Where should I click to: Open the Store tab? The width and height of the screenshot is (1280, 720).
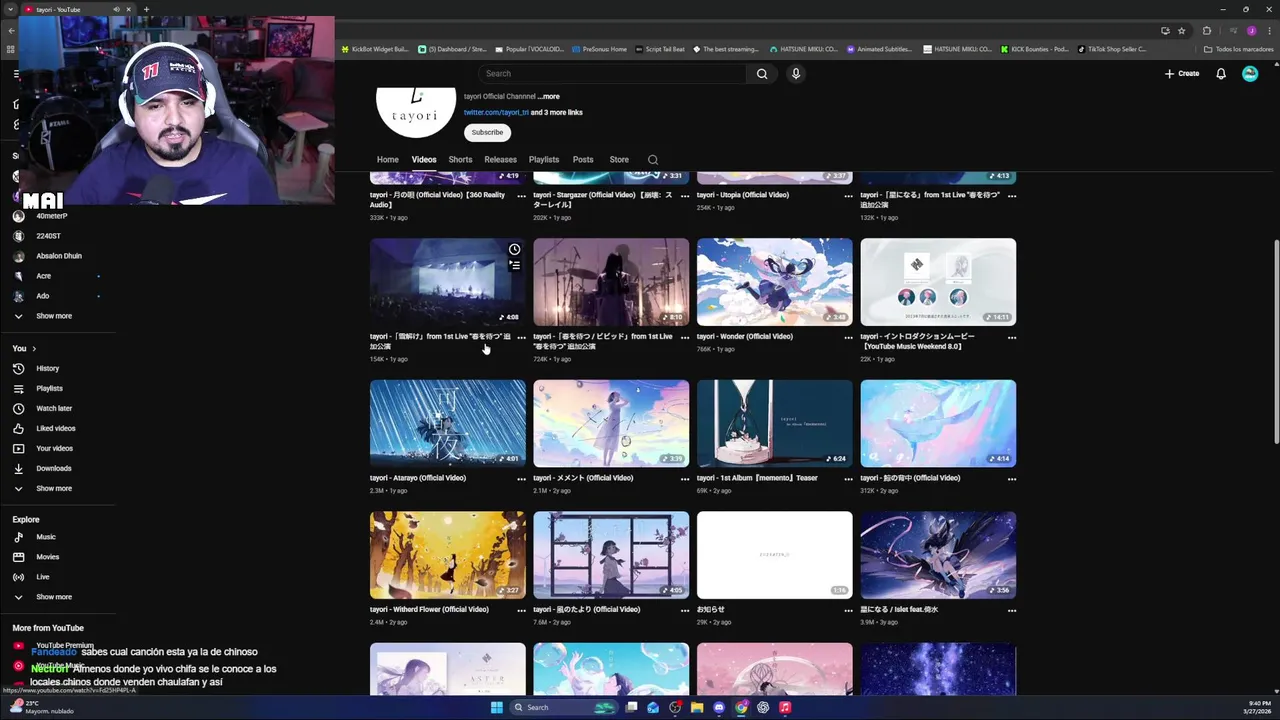tap(619, 160)
